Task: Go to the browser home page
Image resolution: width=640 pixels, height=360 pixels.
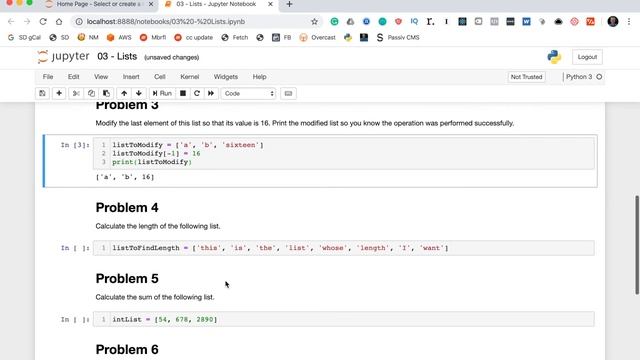Action: click(x=59, y=22)
